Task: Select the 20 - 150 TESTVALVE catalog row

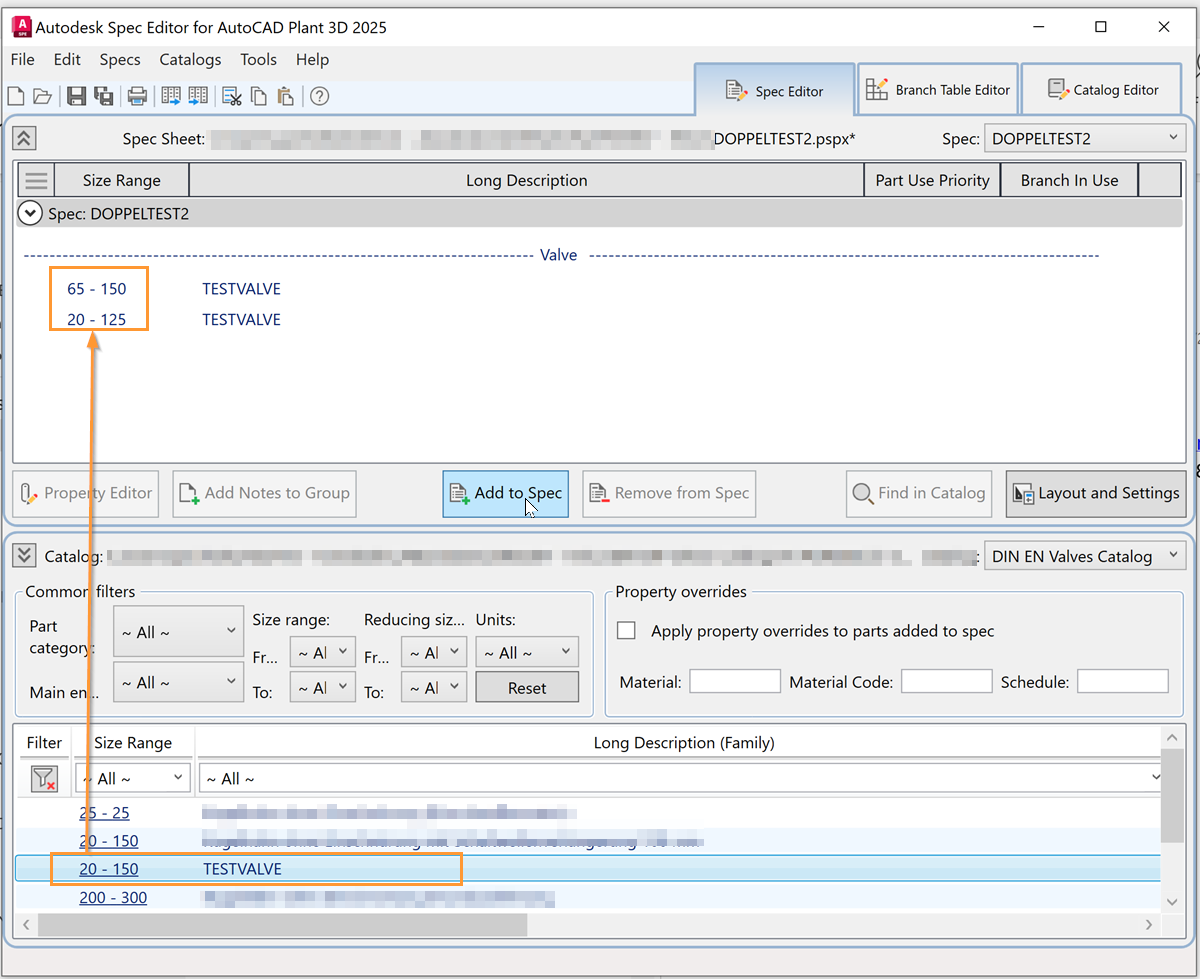Action: [588, 869]
